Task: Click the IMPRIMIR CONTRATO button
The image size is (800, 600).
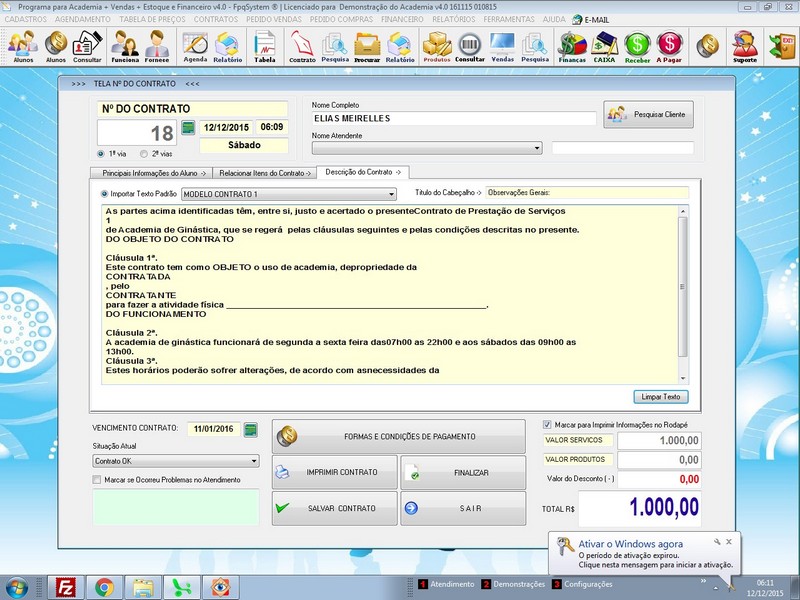Action: [335, 472]
